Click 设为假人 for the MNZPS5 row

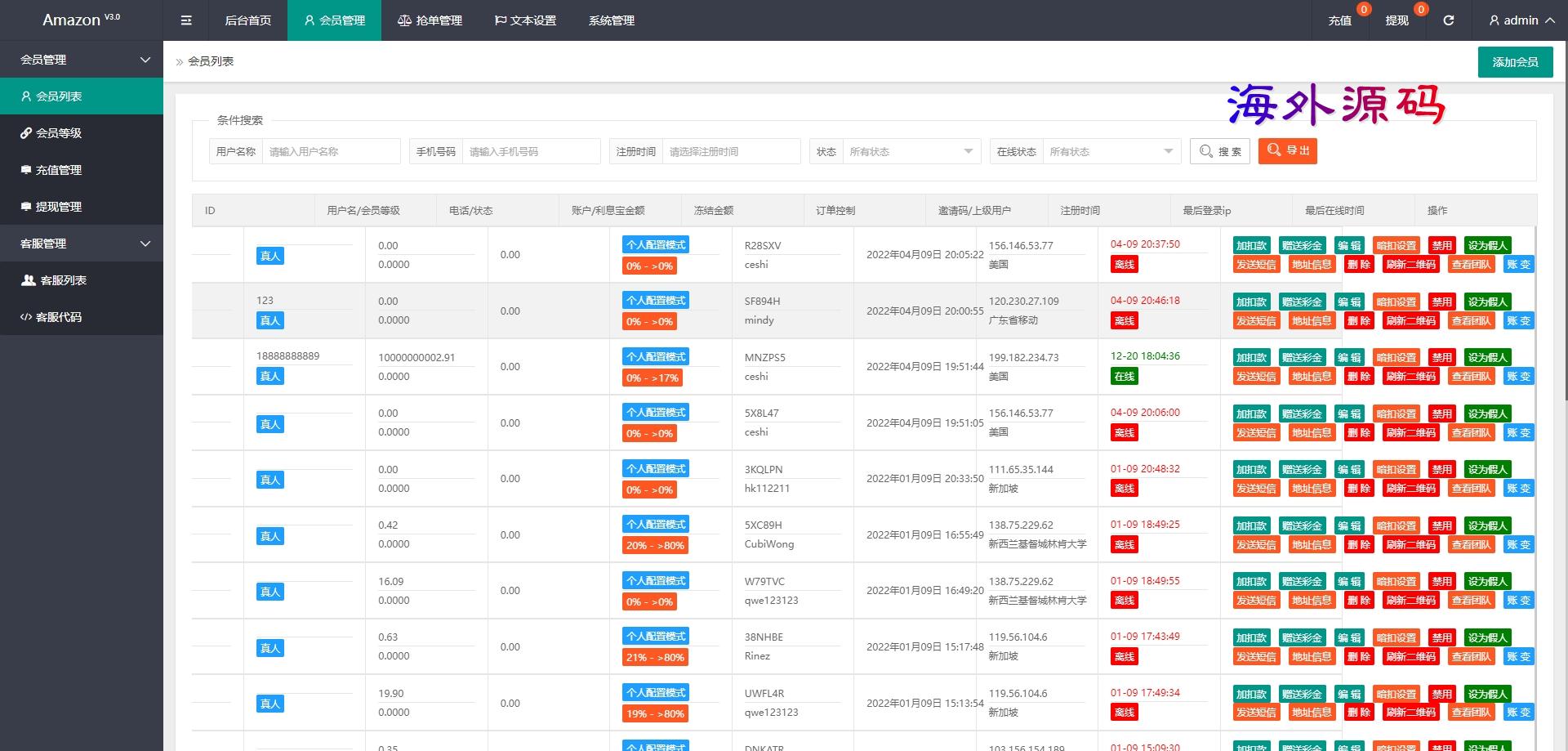[x=1488, y=357]
